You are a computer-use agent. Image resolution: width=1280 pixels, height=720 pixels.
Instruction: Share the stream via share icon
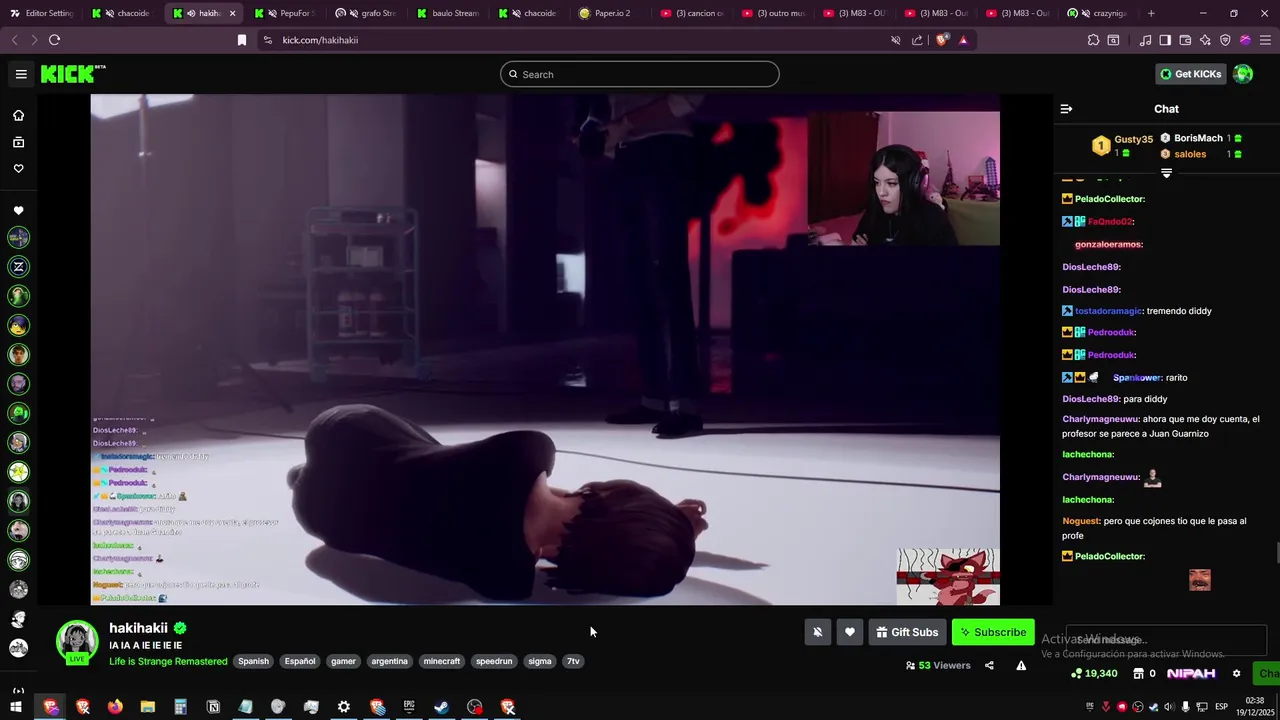click(989, 665)
